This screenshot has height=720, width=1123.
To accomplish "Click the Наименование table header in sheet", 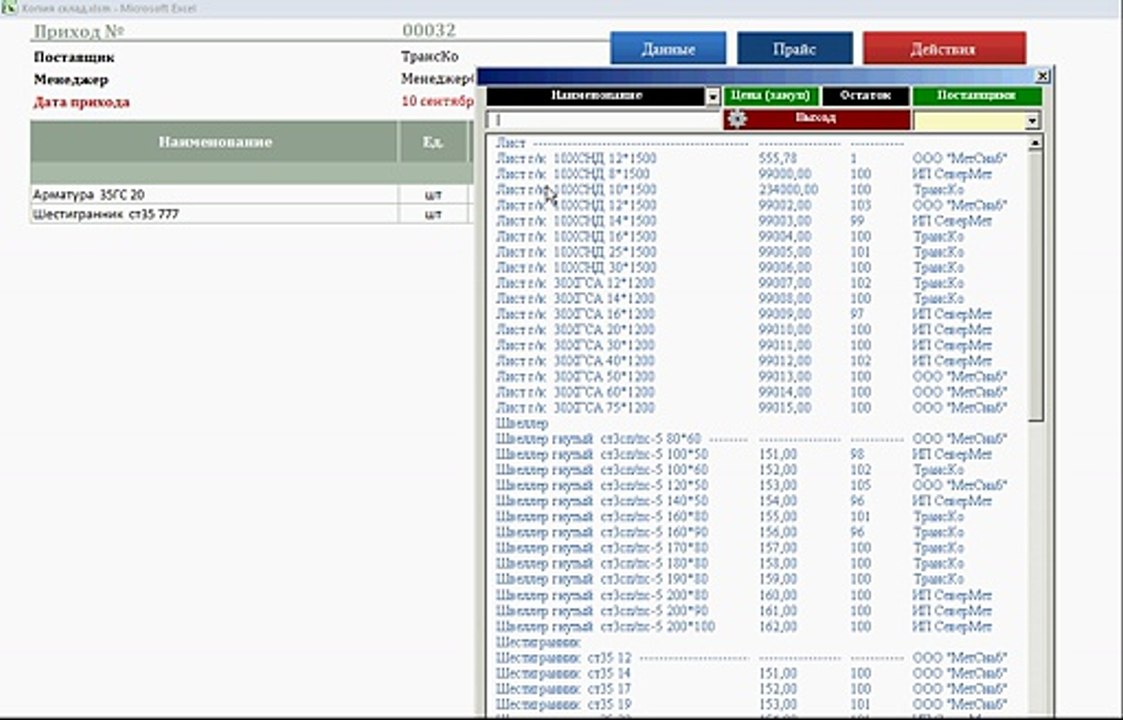I will pos(214,142).
